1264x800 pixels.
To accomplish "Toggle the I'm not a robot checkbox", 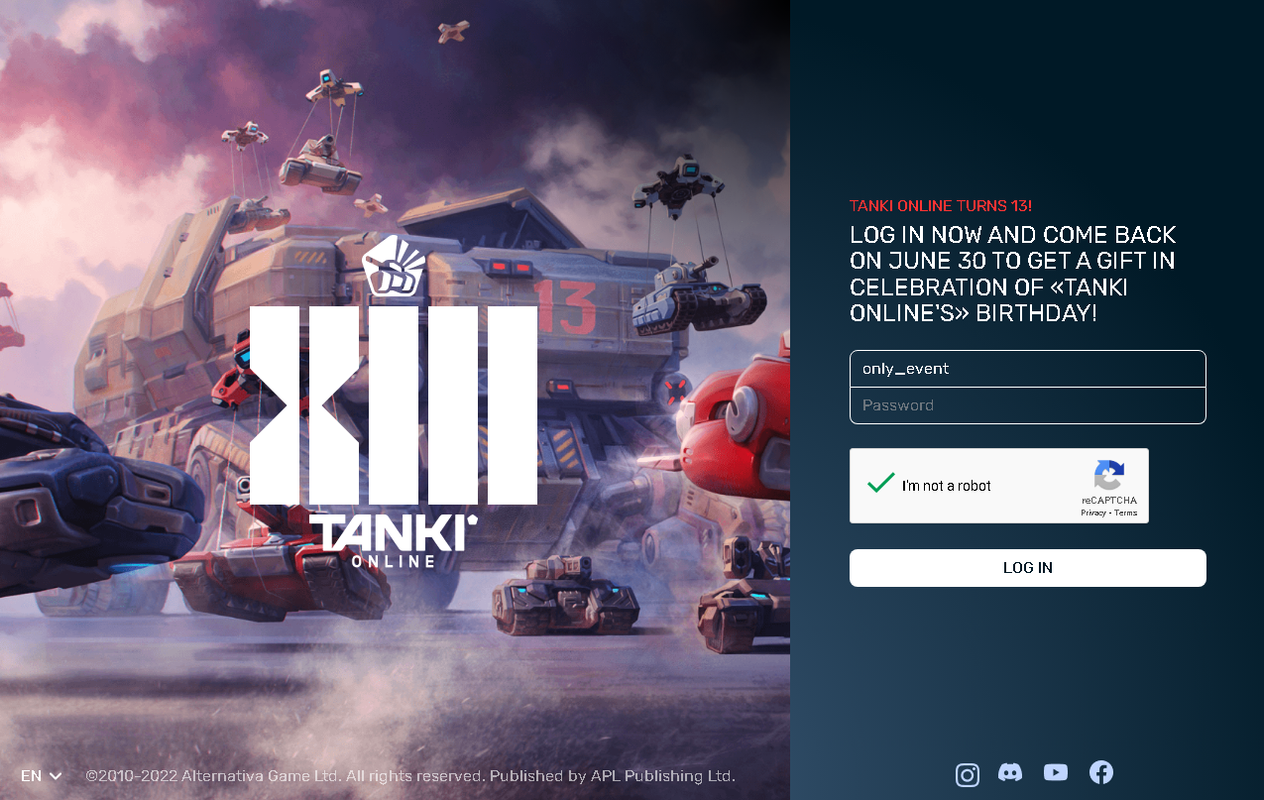I will click(881, 485).
